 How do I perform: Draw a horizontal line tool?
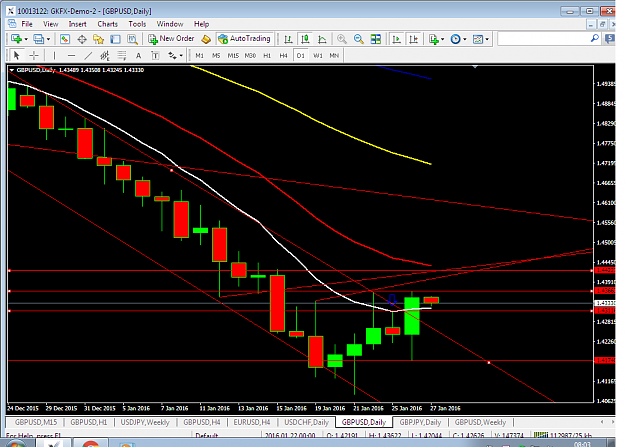coord(71,55)
